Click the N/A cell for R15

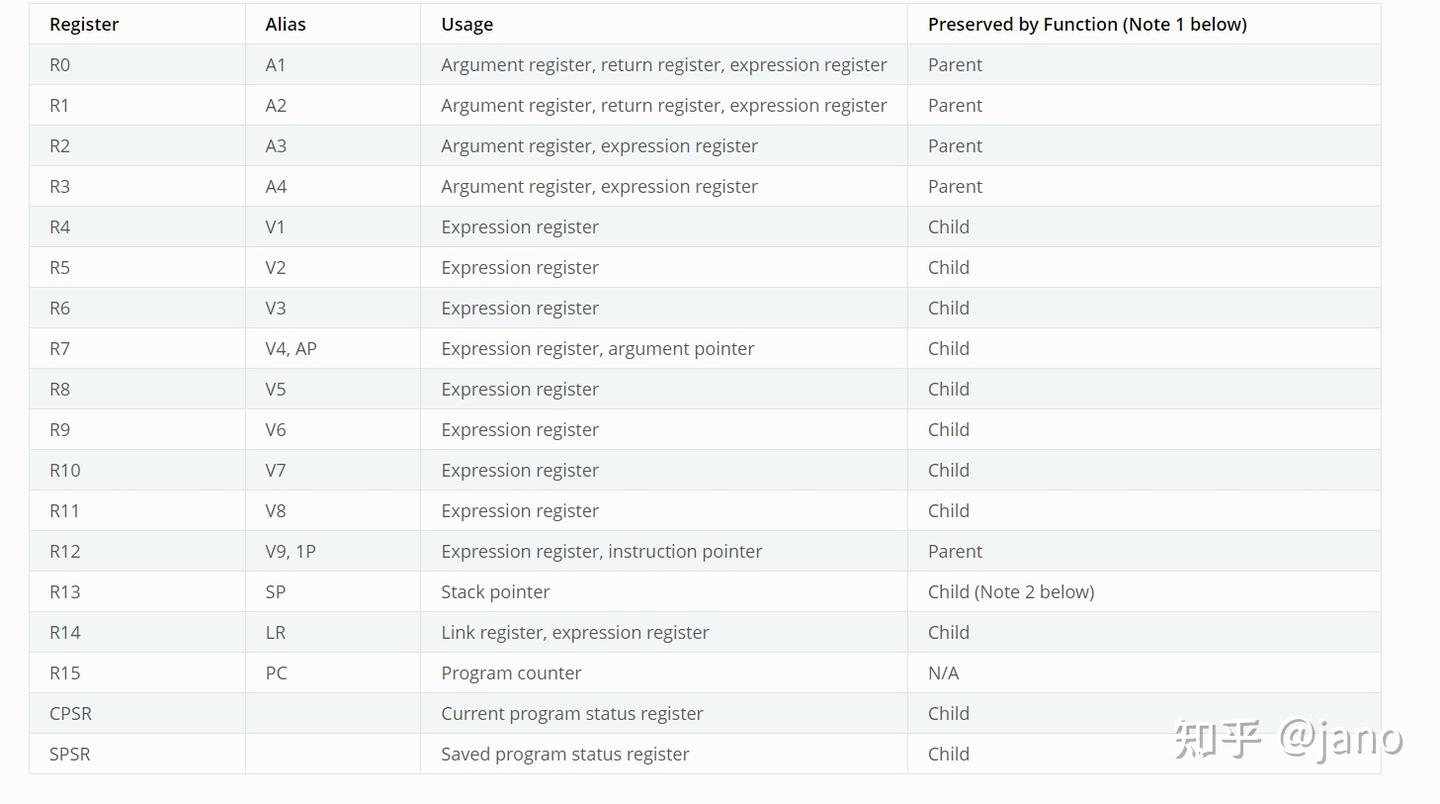tap(943, 673)
